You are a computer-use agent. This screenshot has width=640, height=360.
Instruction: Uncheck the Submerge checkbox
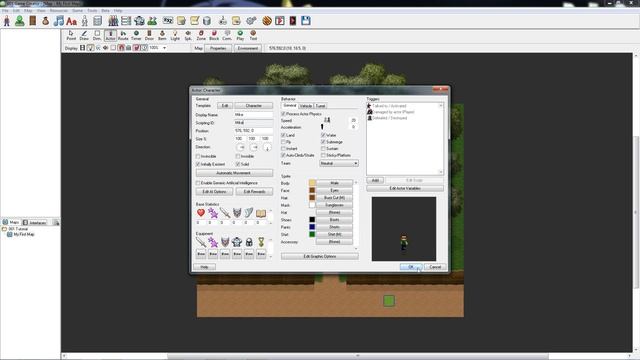pyautogui.click(x=323, y=142)
